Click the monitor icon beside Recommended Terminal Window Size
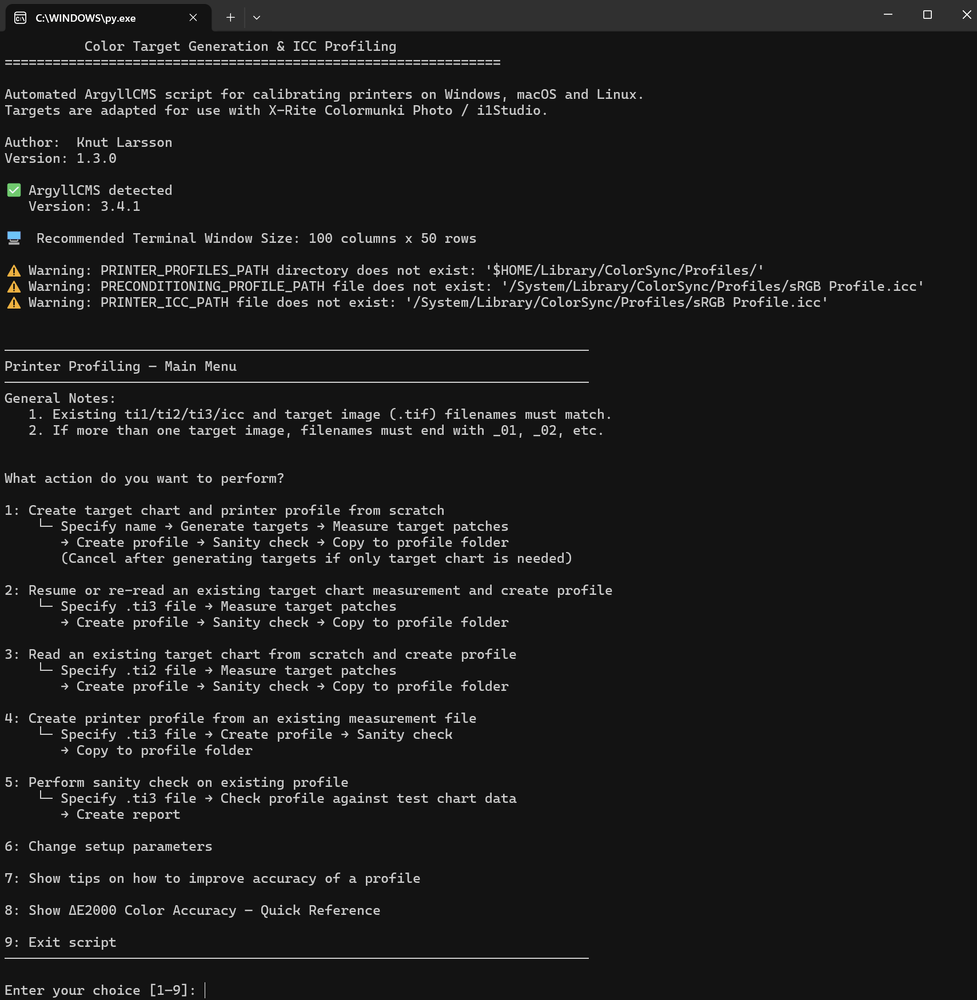The width and height of the screenshot is (977, 1000). click(x=14, y=238)
